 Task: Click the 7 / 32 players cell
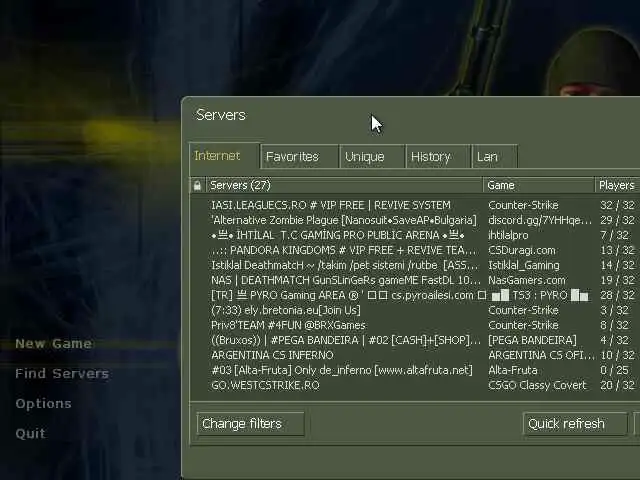(x=614, y=236)
